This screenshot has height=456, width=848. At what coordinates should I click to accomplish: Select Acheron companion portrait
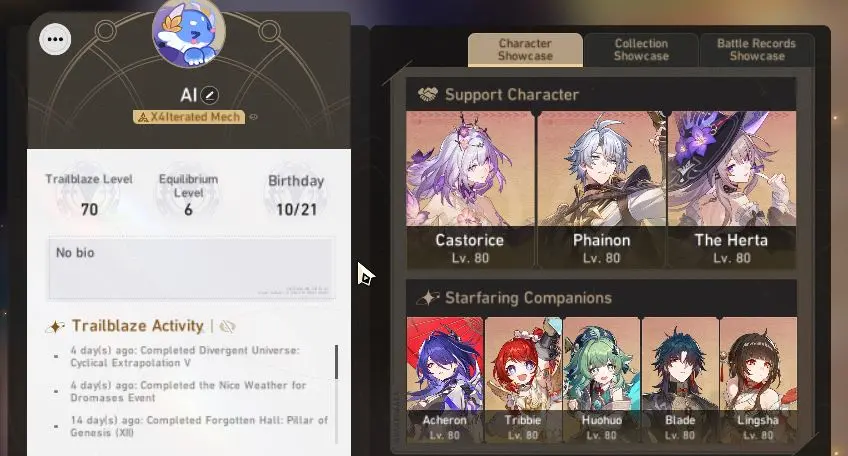(445, 380)
